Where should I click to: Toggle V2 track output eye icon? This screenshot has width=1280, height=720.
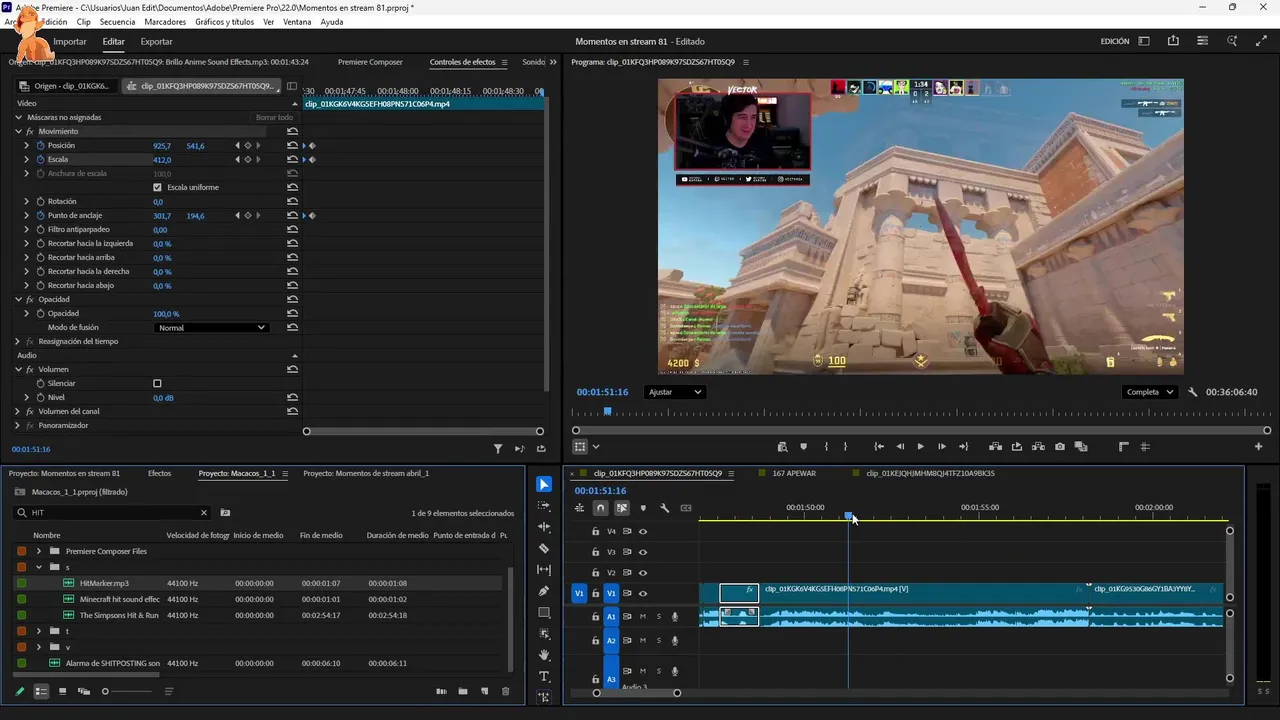pyautogui.click(x=643, y=573)
